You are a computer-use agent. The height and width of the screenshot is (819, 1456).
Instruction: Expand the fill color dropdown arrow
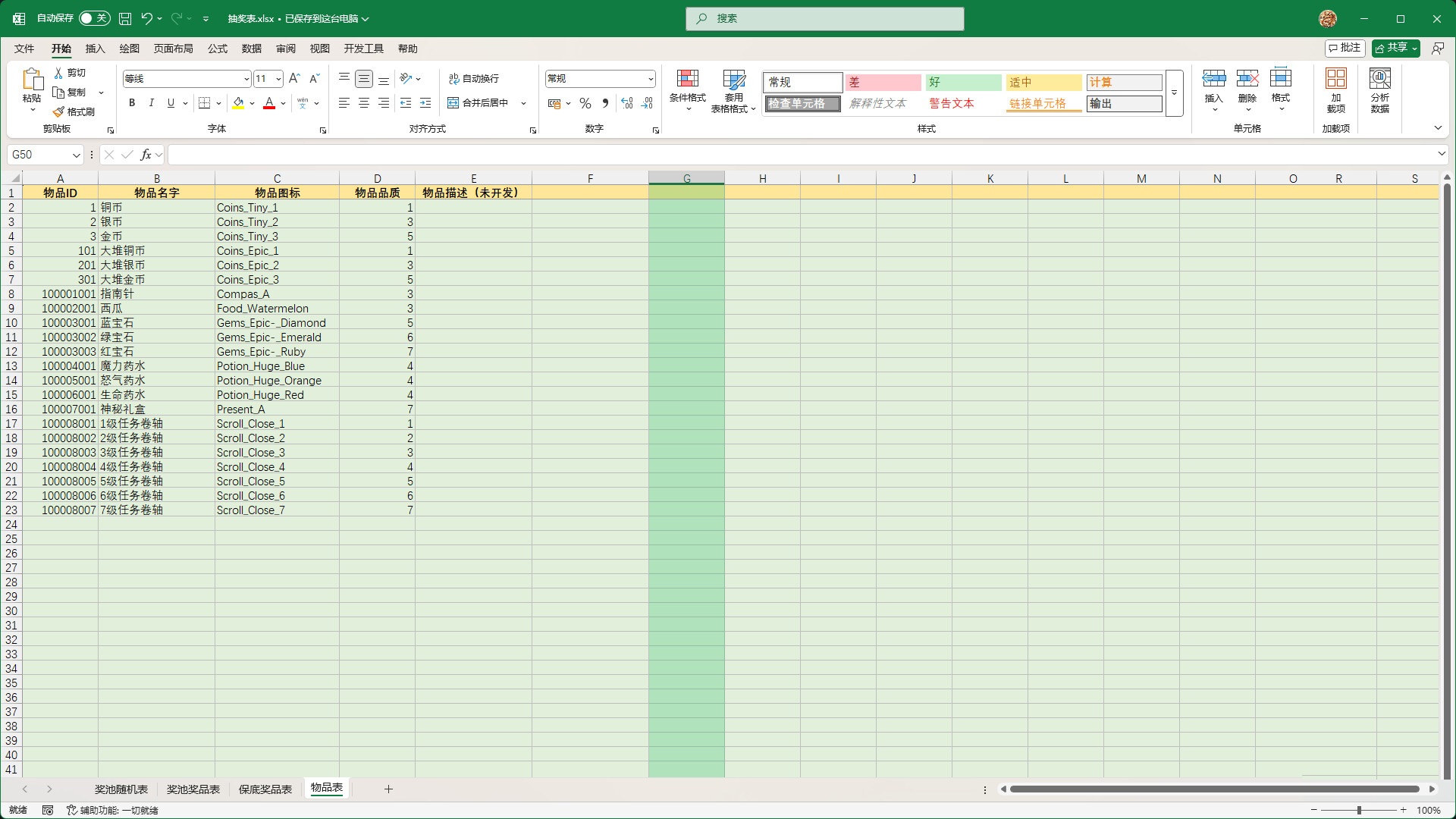(252, 103)
